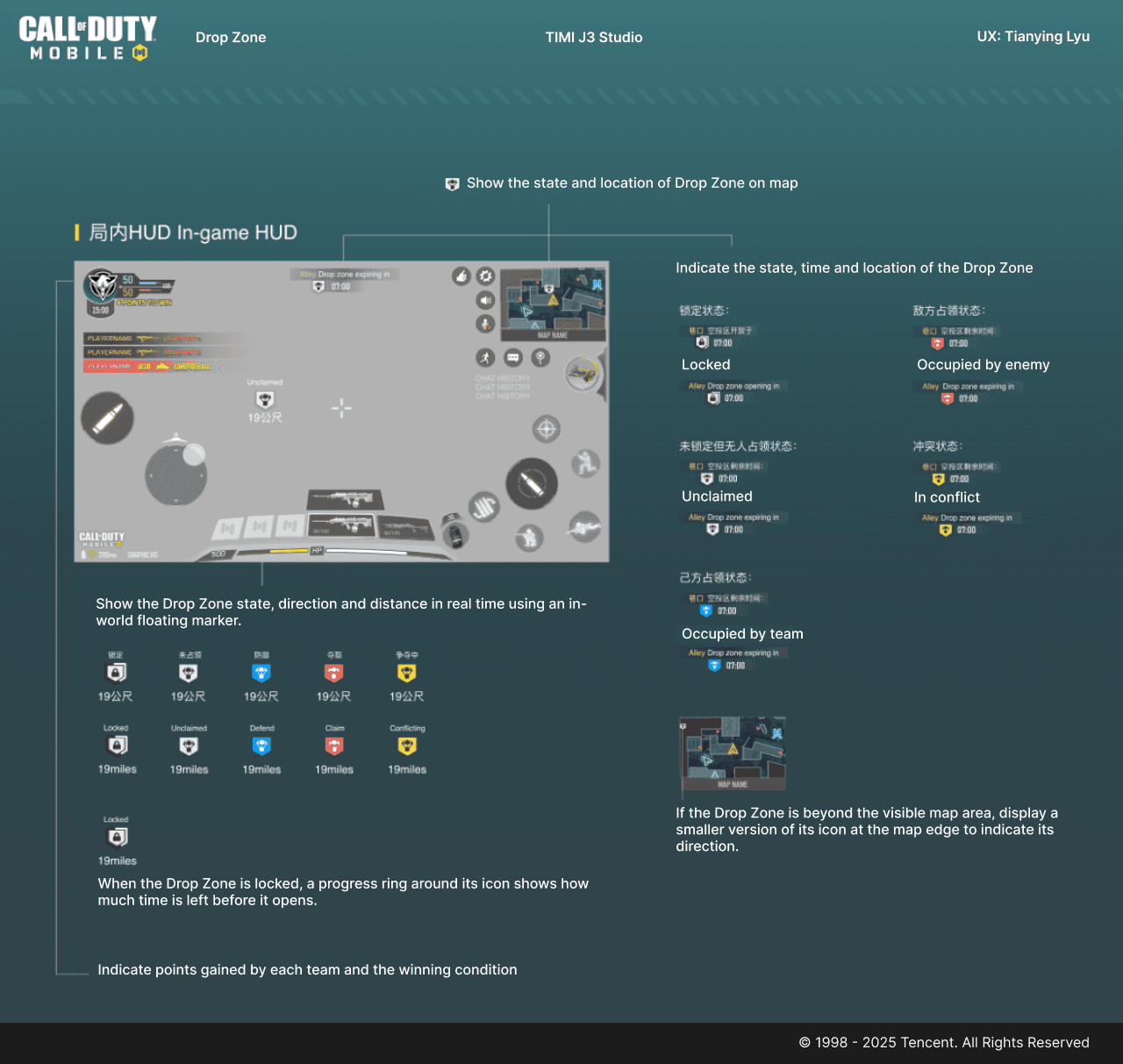Click the 'In conflict' state label
1123x1064 pixels.
[x=947, y=497]
